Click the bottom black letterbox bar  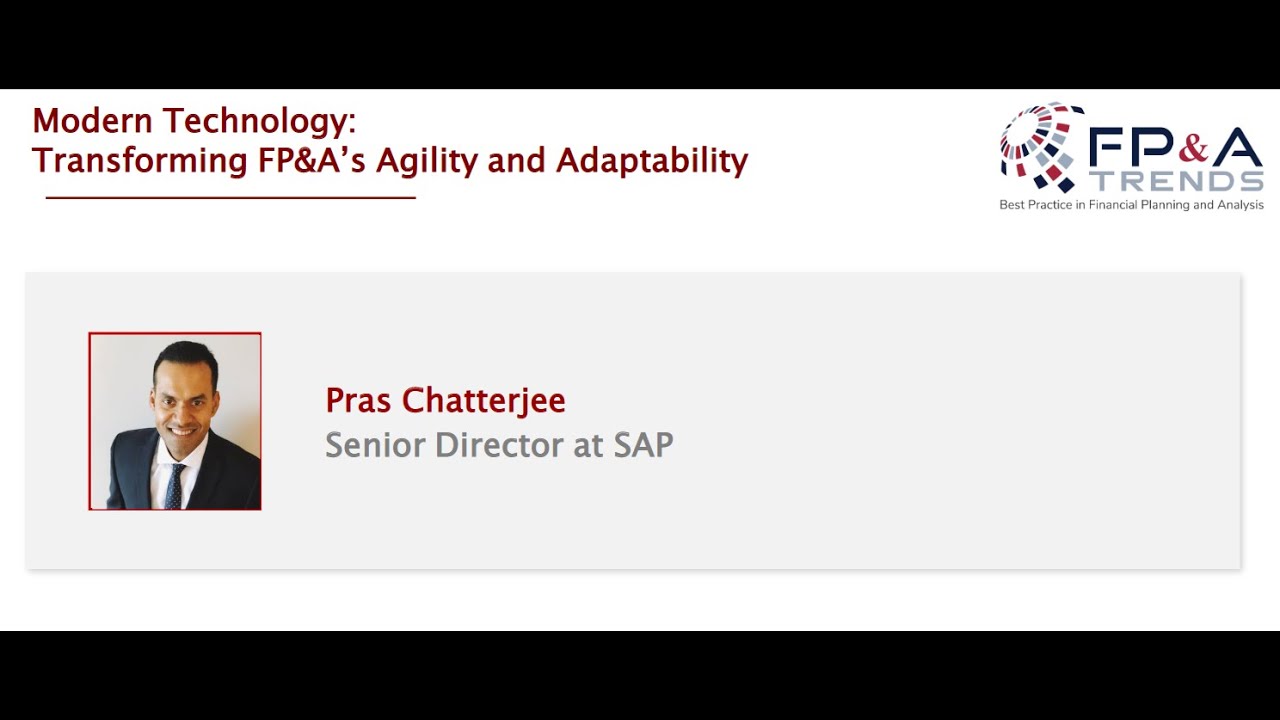[x=640, y=675]
